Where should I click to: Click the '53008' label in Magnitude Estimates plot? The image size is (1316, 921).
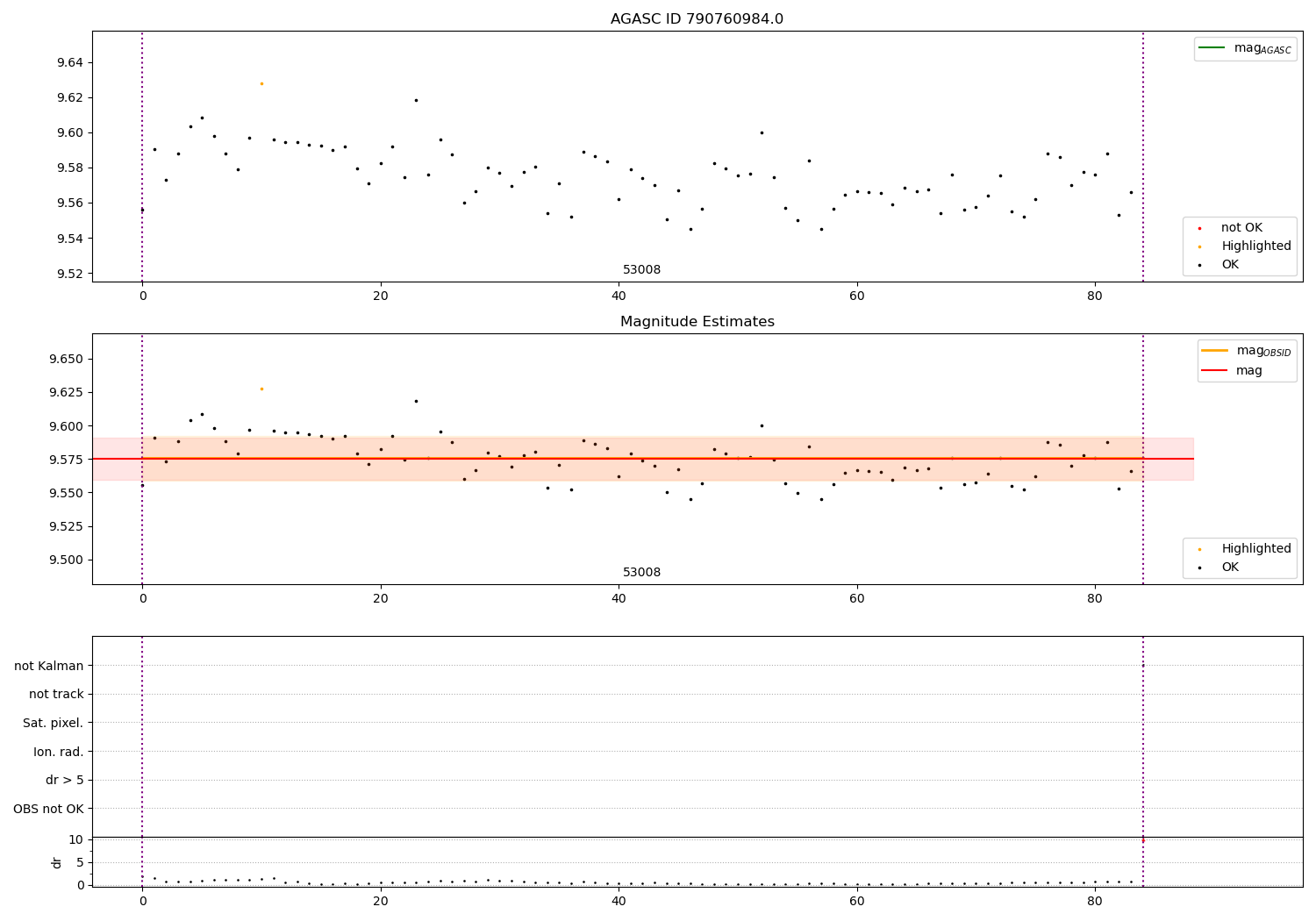click(x=641, y=573)
